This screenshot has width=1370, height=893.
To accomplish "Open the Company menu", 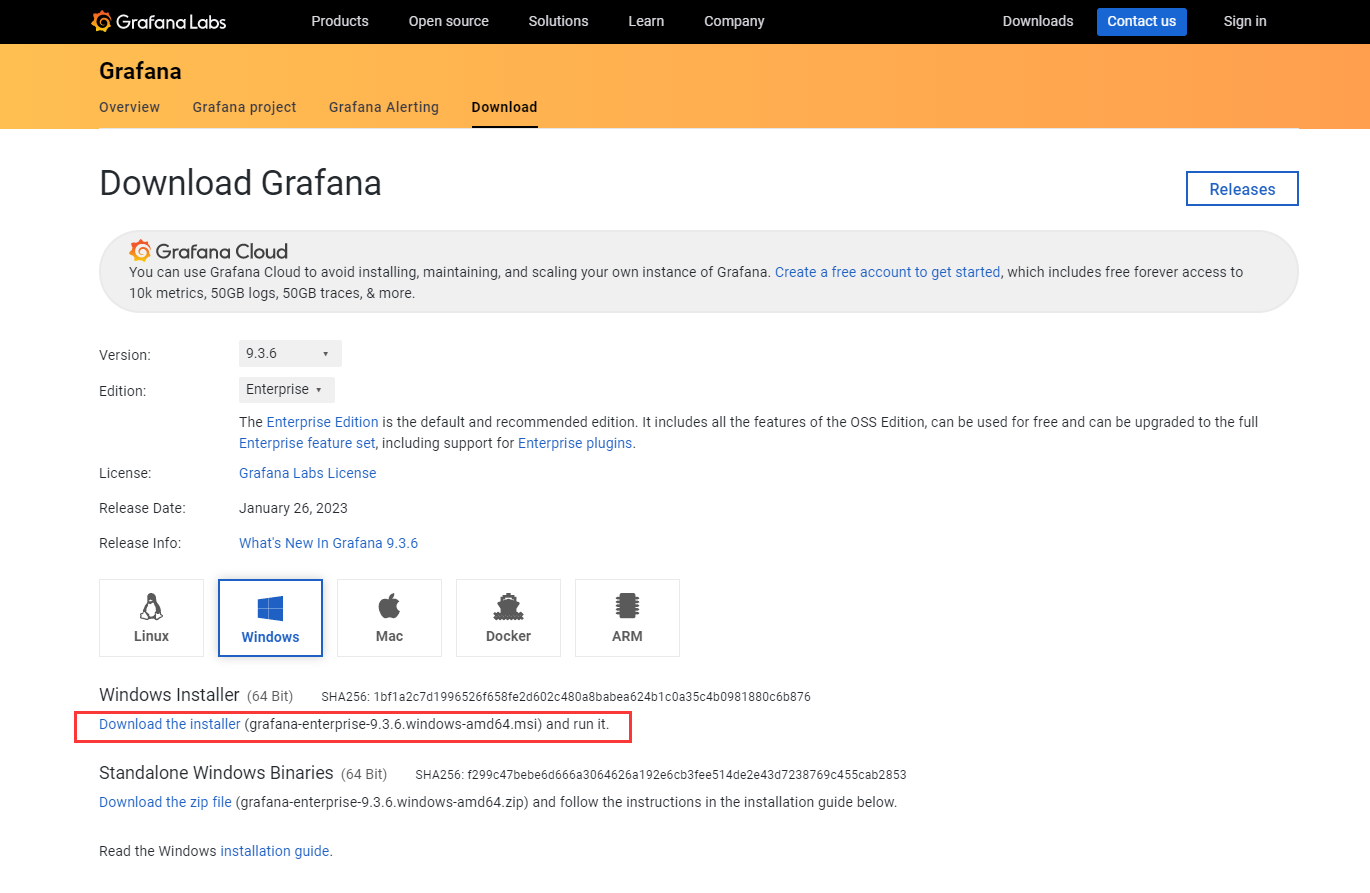I will (734, 21).
